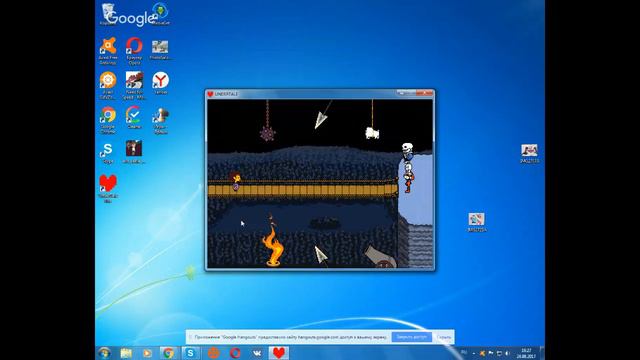Open Windows Explorer from the taskbar
The width and height of the screenshot is (640, 360).
[126, 353]
